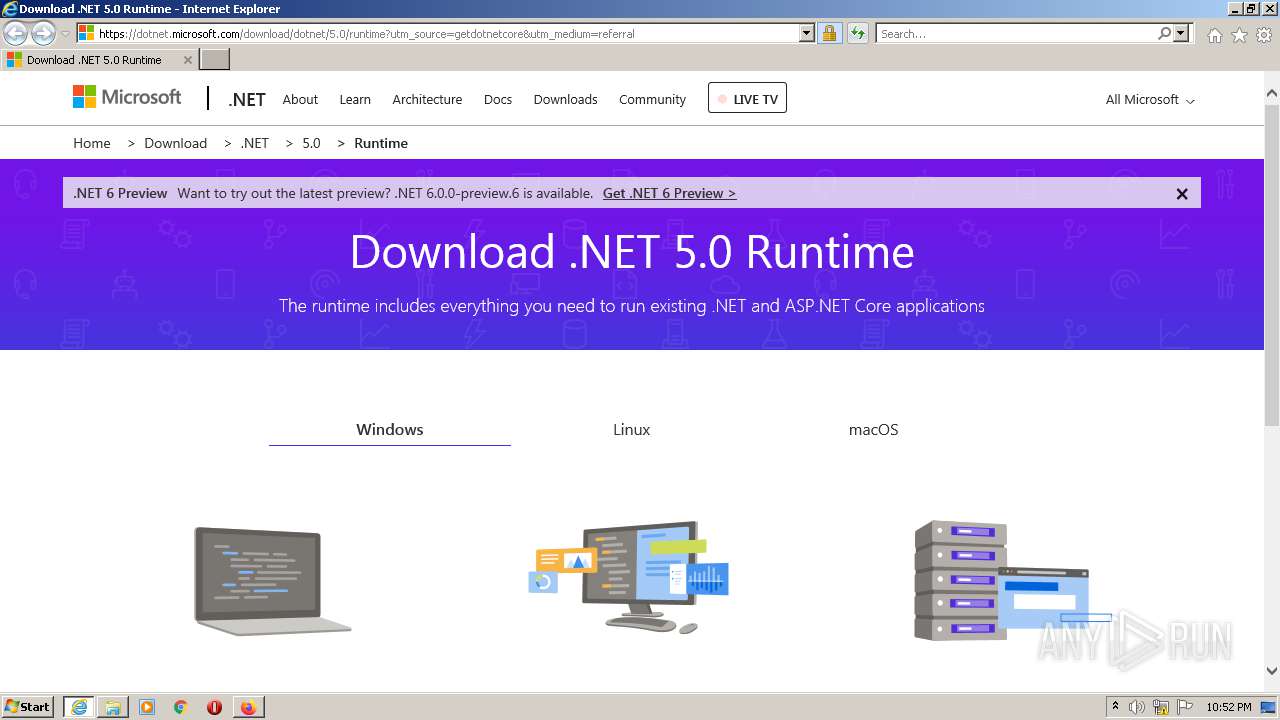Screen dimensions: 1280x720
Task: Click the search magnifier icon
Action: point(1164,33)
